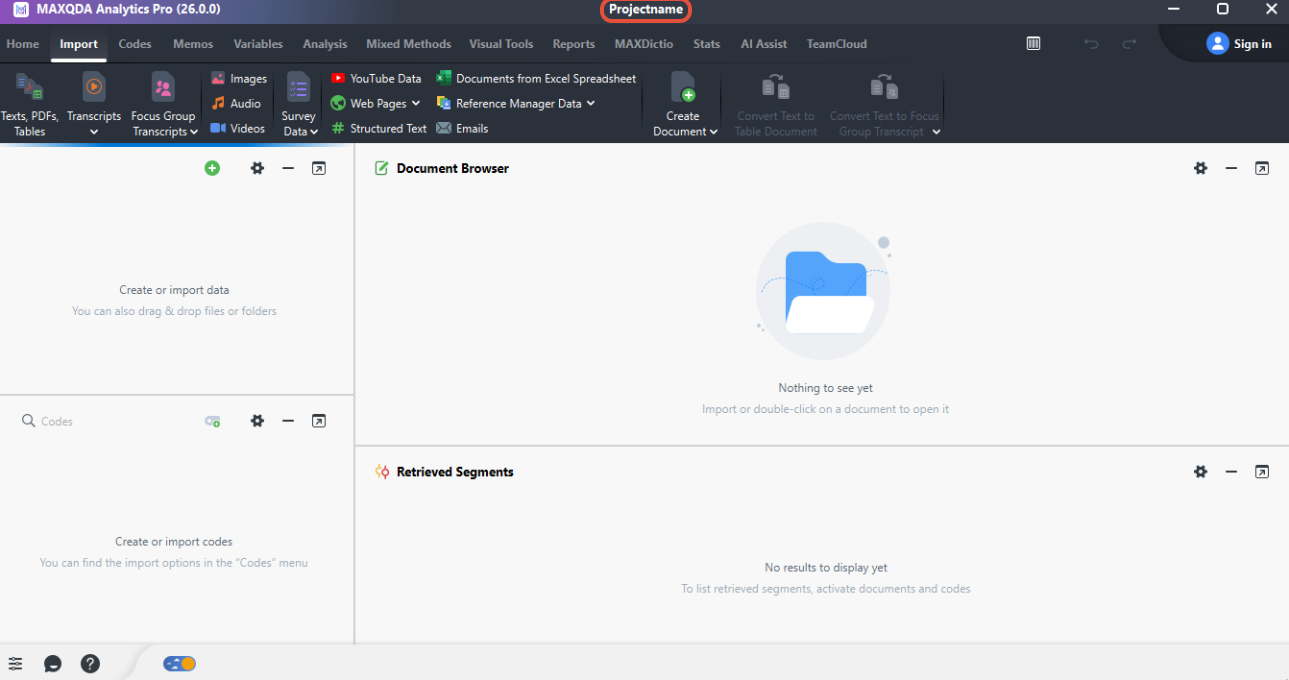Open the Visual Tools tab
The height and width of the screenshot is (680, 1289).
click(x=501, y=44)
